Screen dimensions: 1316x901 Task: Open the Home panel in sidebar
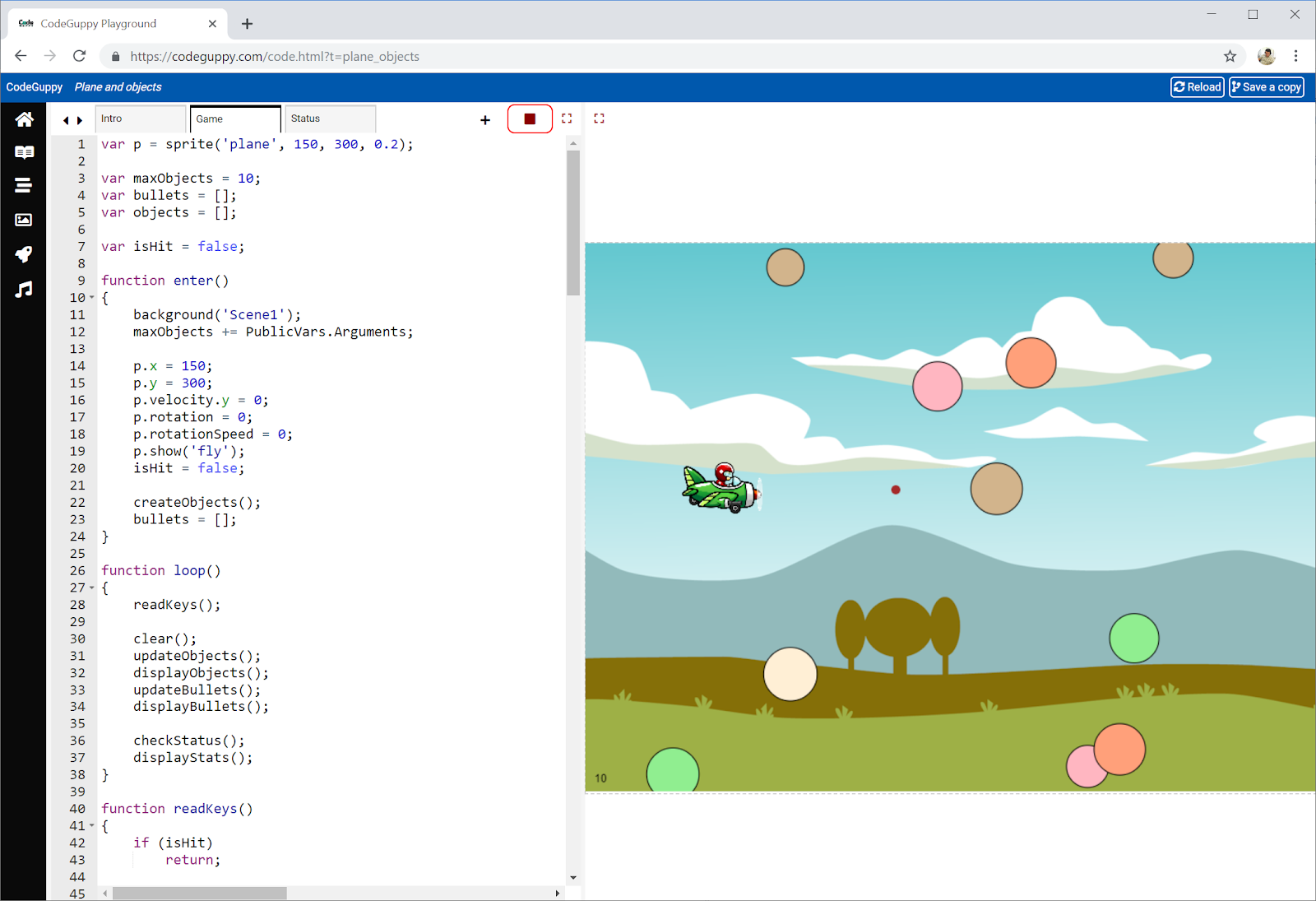(x=24, y=118)
